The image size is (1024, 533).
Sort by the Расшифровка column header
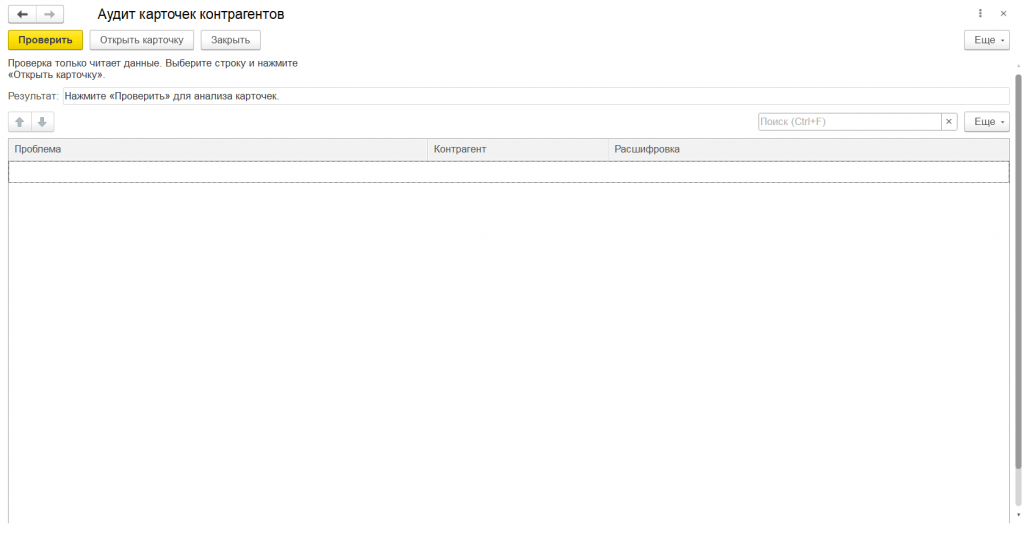tap(808, 149)
